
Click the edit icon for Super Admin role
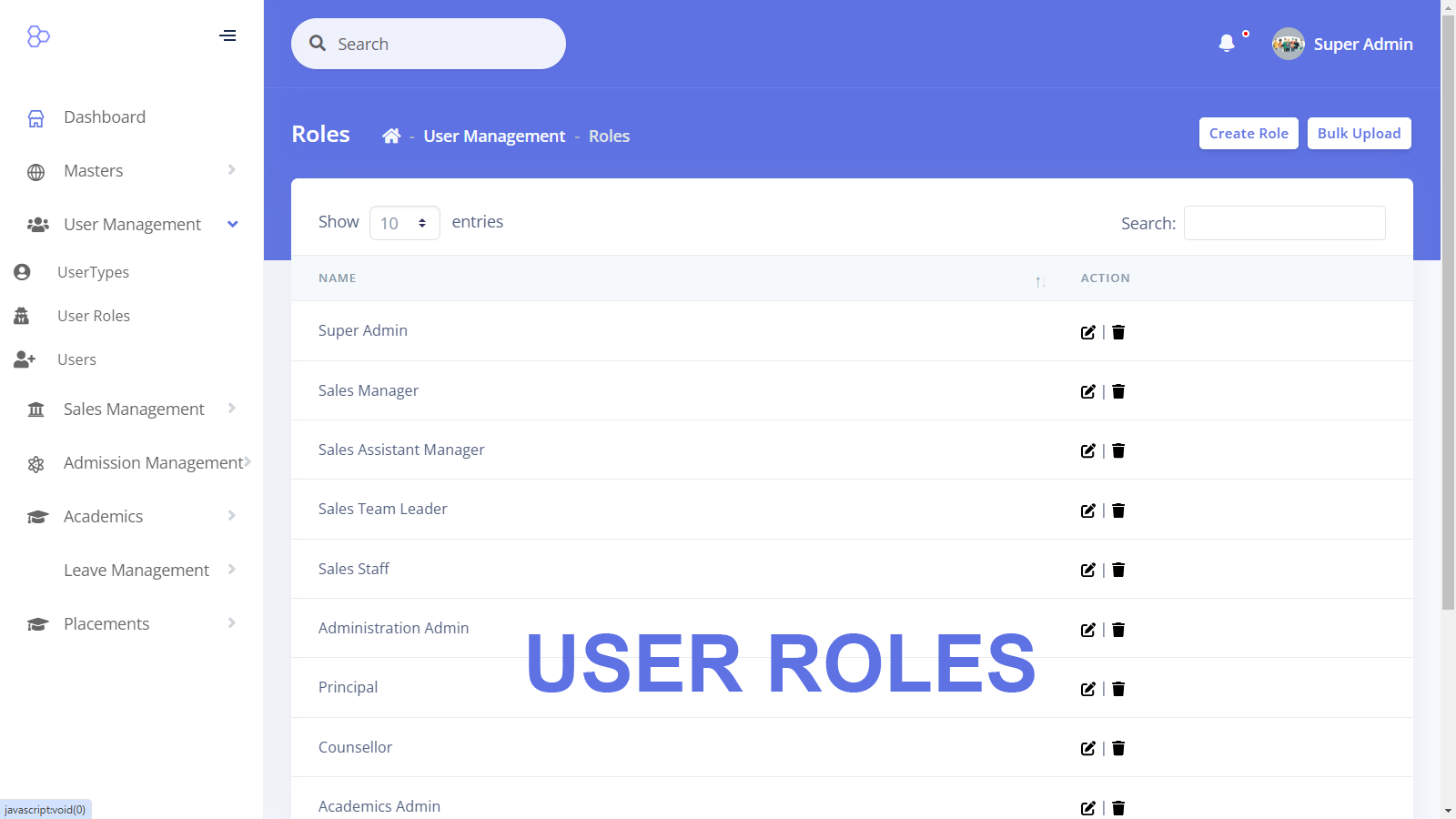pyautogui.click(x=1087, y=332)
